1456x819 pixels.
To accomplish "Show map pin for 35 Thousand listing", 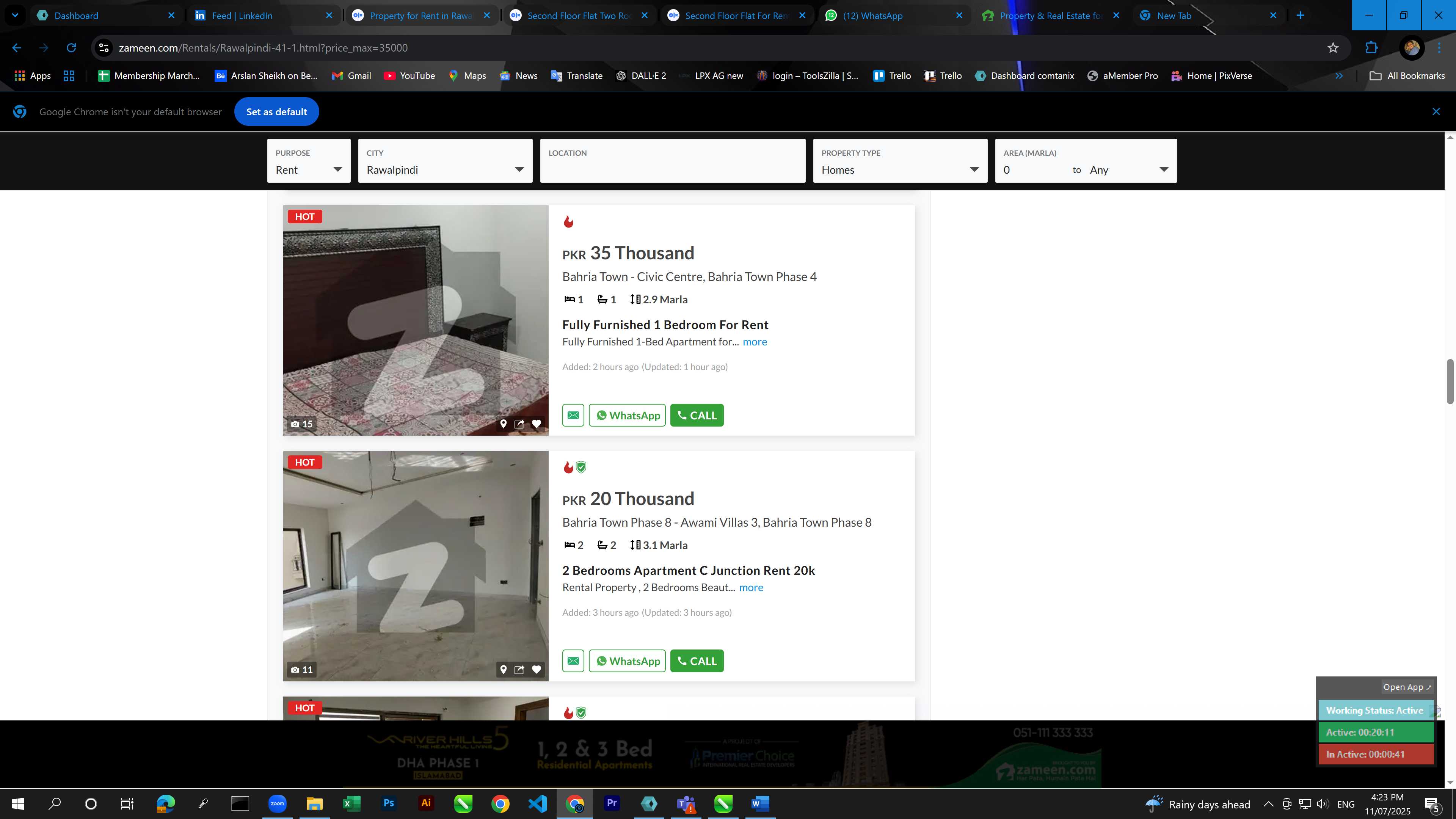I will [x=503, y=424].
